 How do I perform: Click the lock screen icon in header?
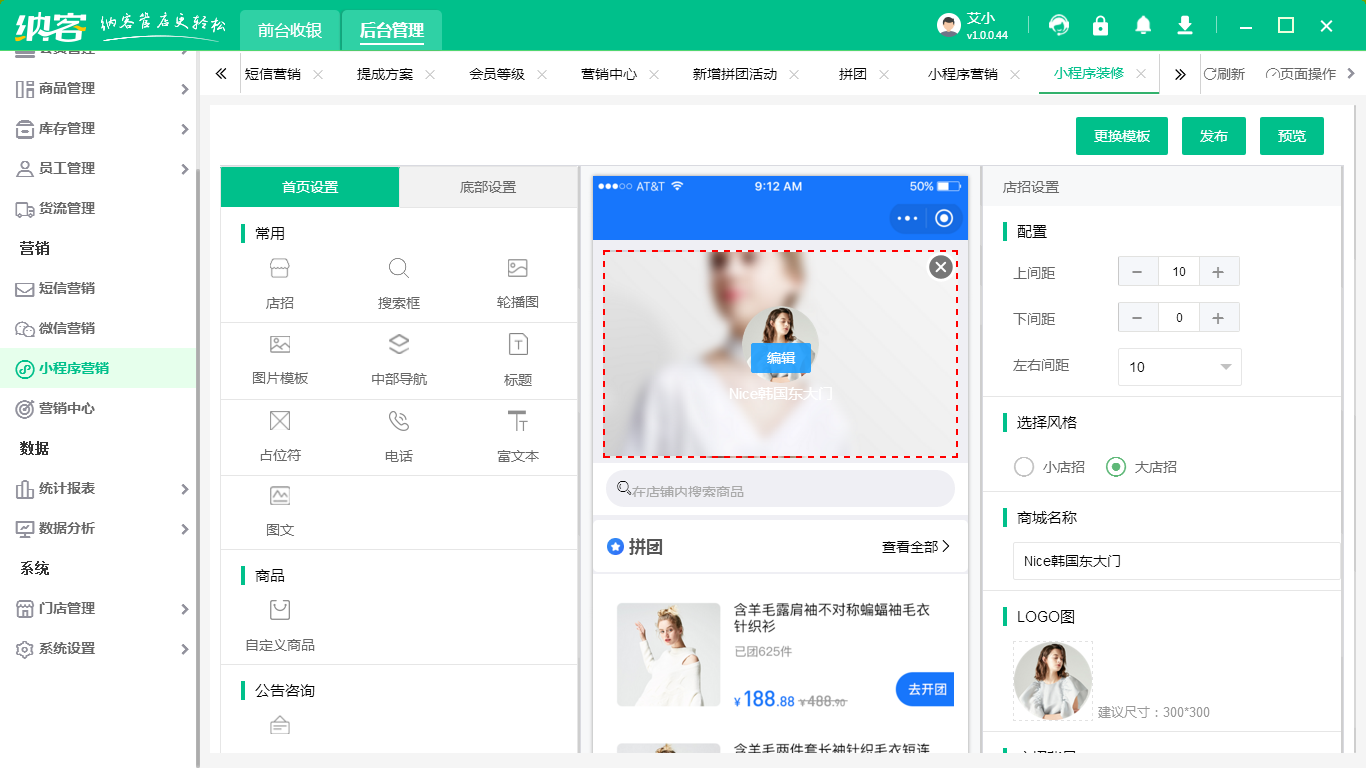(1100, 25)
